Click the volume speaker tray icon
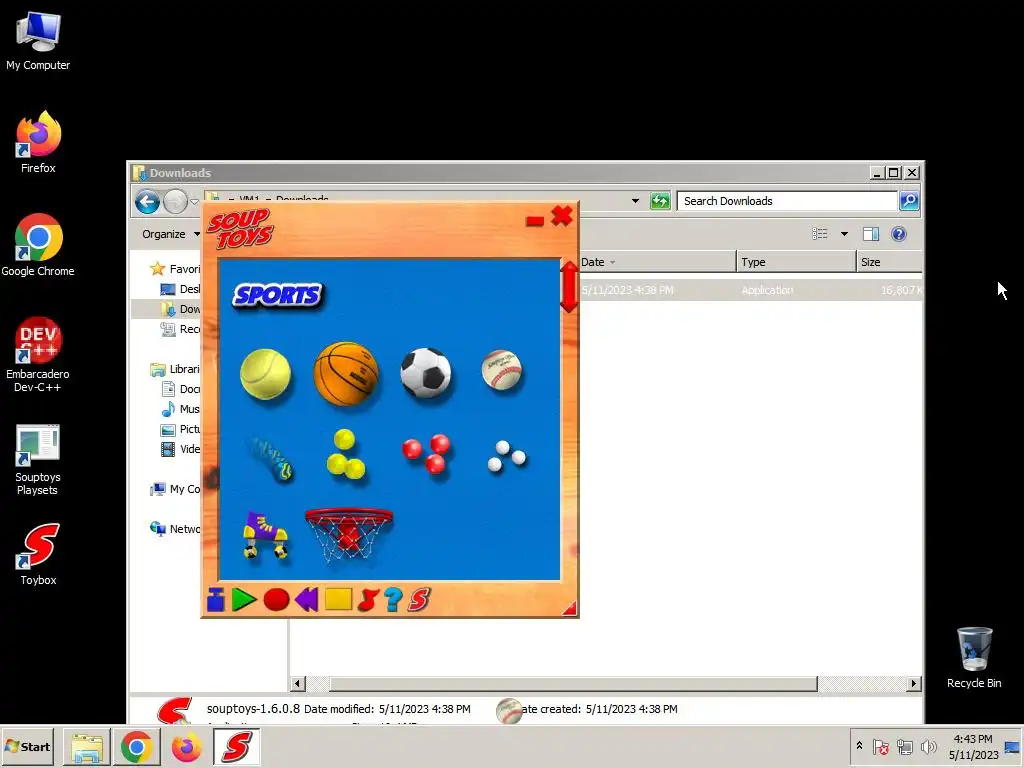Screen dimensions: 1024x768 tap(928, 746)
